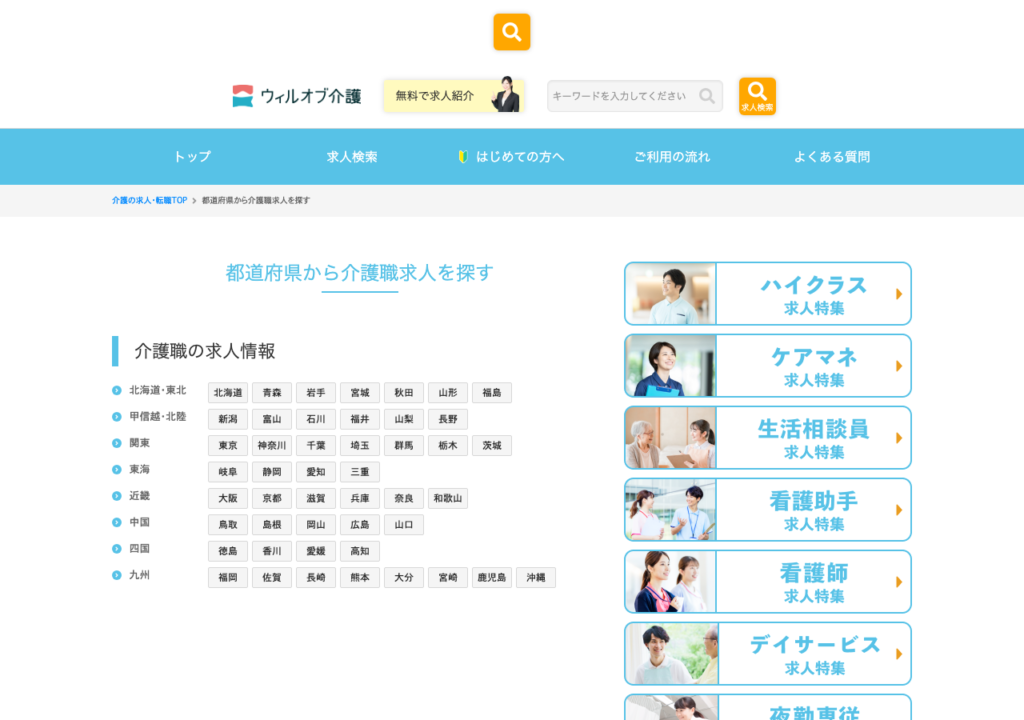The height and width of the screenshot is (720, 1024).
Task: Select the 東京 prefecture button
Action: pos(228,446)
